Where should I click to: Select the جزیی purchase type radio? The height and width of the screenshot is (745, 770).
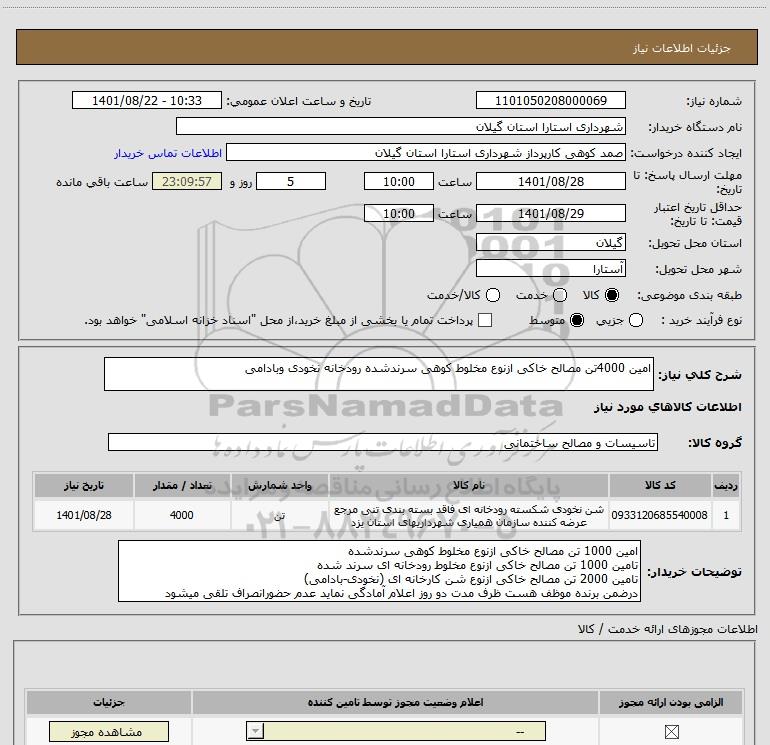point(635,320)
